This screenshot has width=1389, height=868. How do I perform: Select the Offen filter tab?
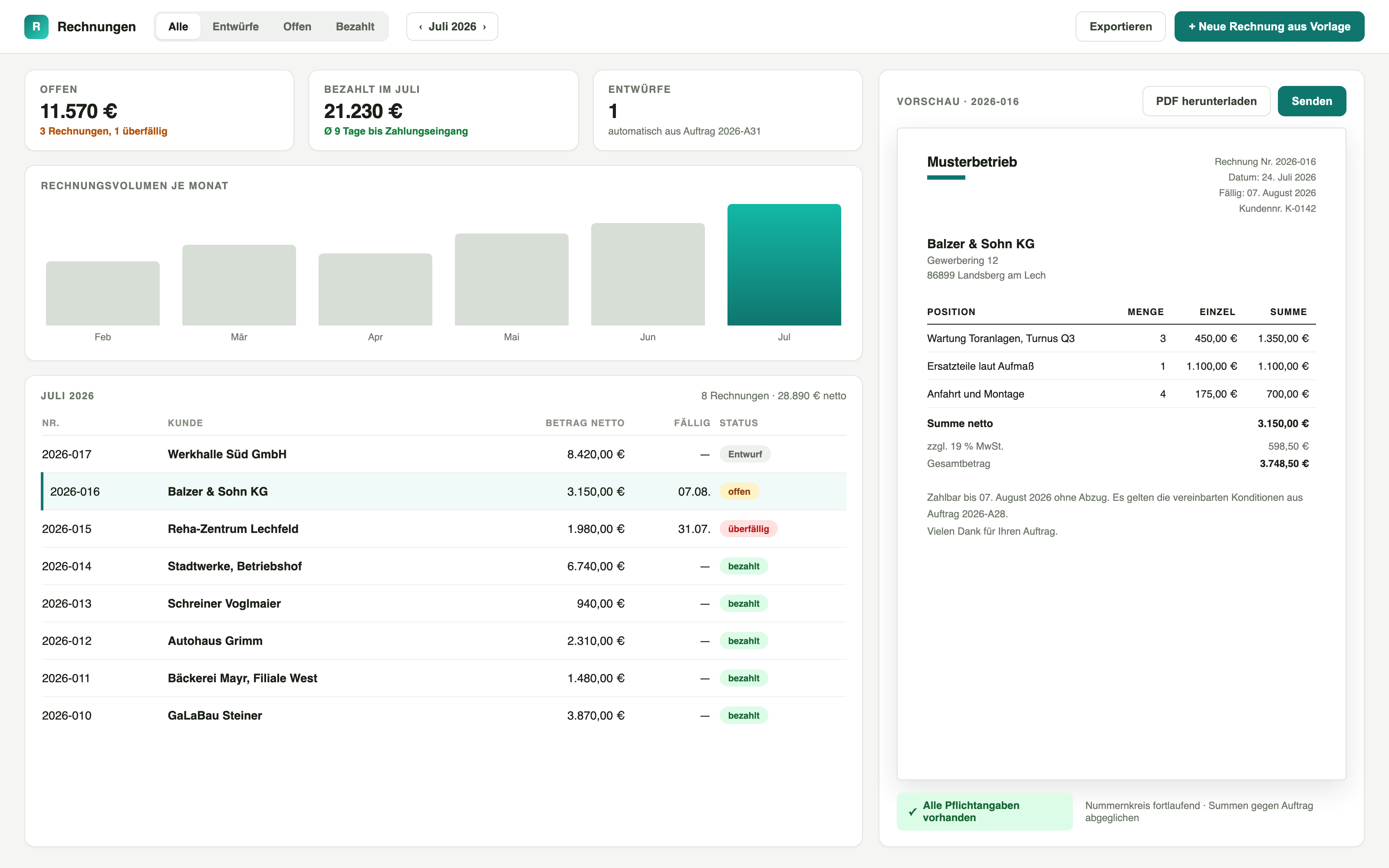[x=297, y=26]
